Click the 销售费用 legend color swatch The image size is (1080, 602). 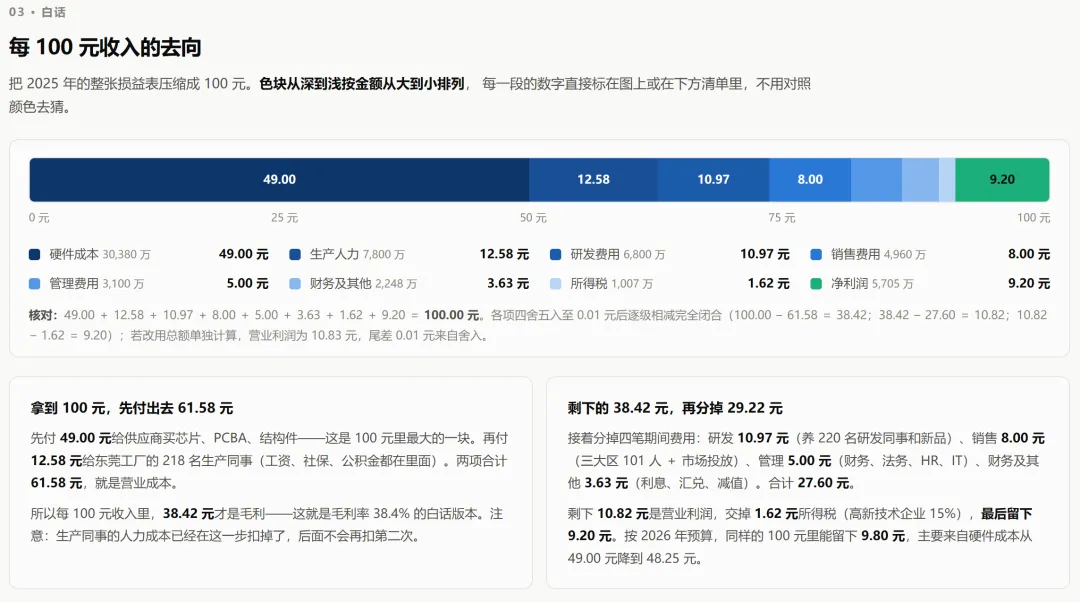(816, 254)
